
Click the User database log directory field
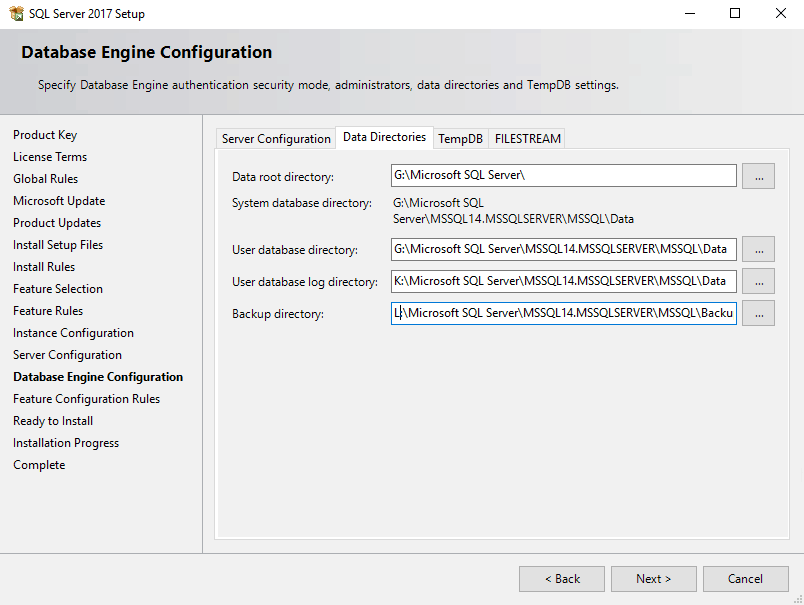564,281
